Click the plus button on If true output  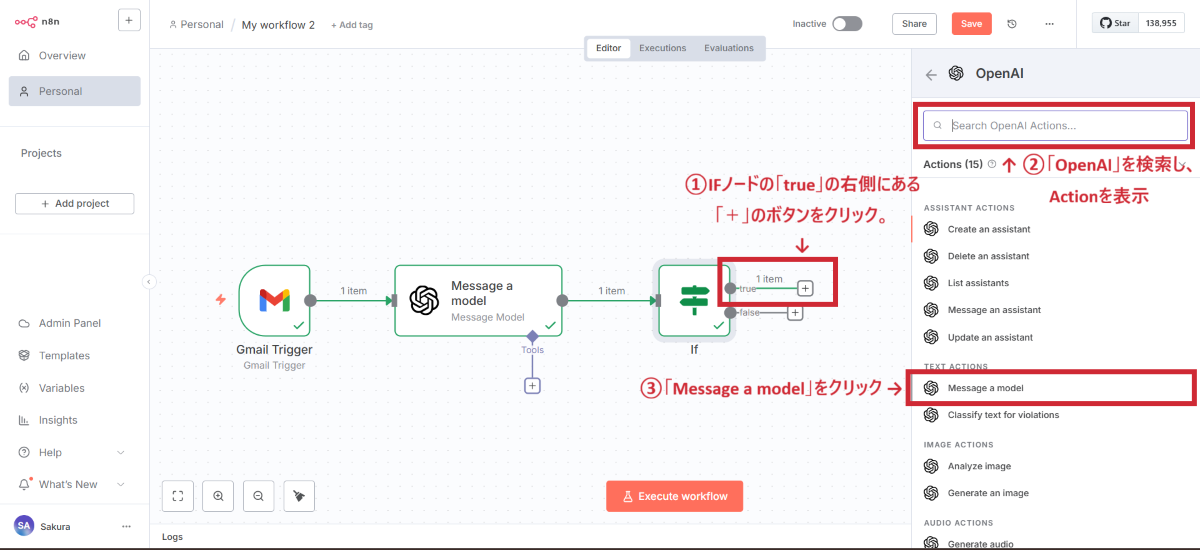coord(805,288)
